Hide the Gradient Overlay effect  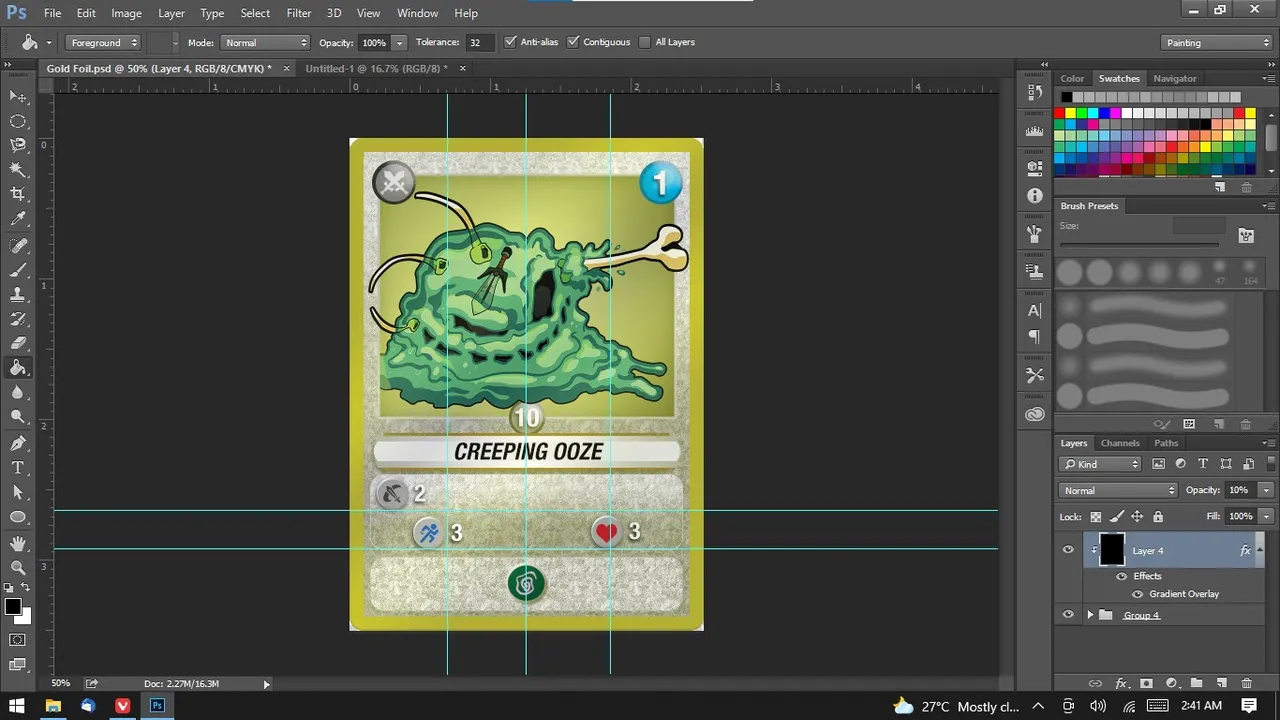(1137, 594)
